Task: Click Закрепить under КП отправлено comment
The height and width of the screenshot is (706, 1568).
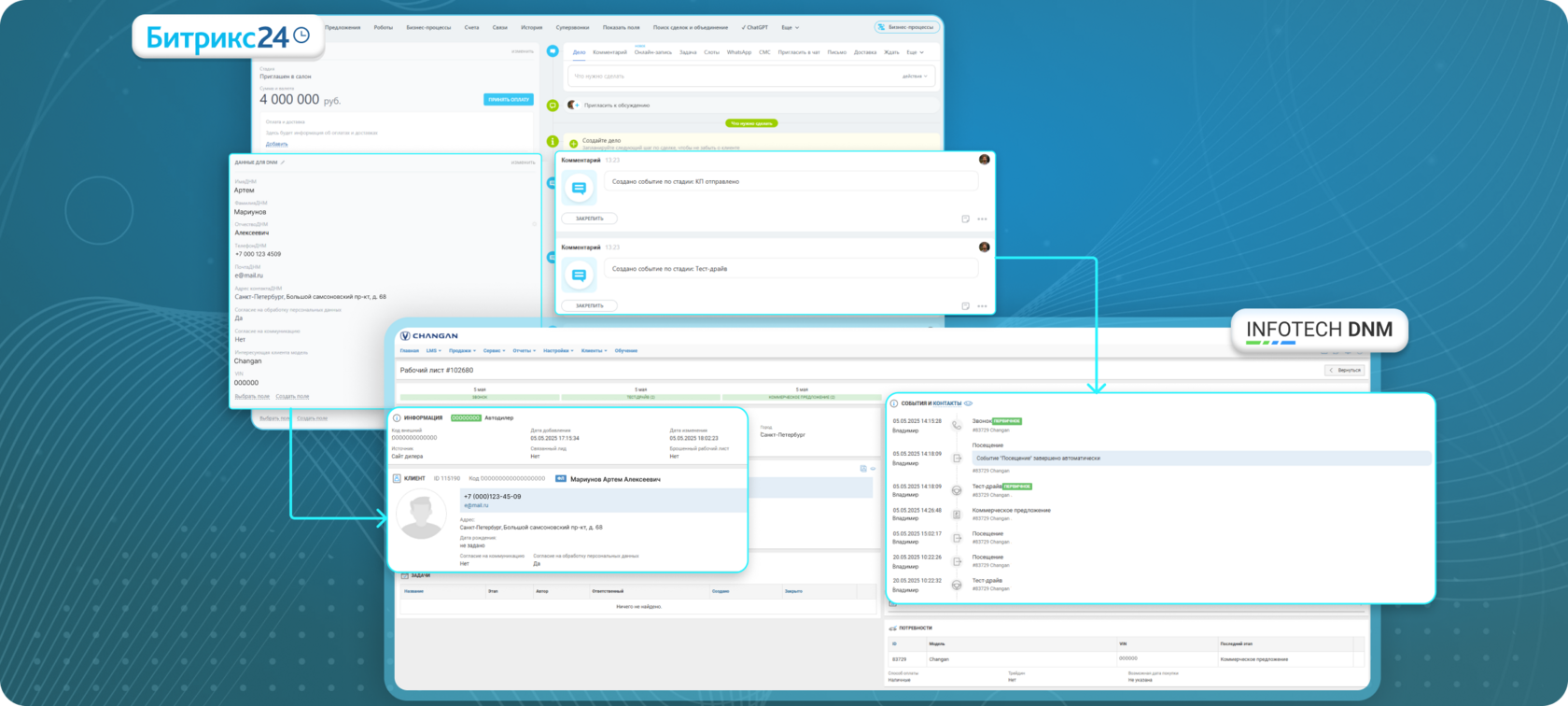Action: [590, 219]
